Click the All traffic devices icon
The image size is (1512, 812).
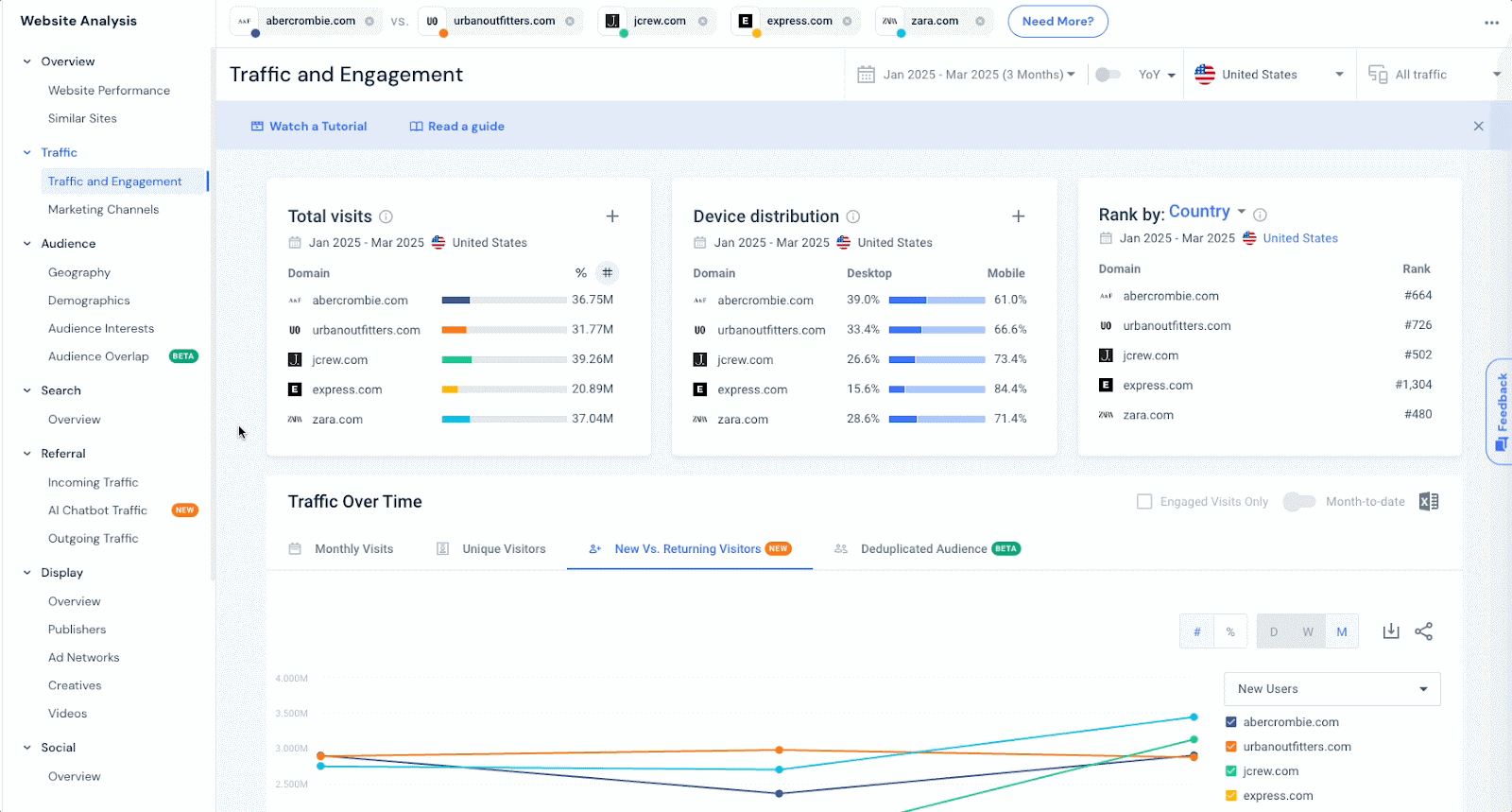[x=1378, y=75]
